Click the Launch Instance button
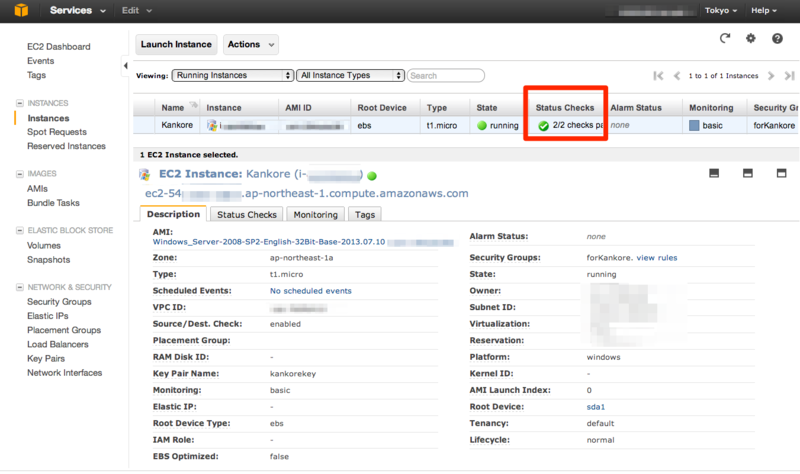The width and height of the screenshot is (800, 474). (176, 44)
